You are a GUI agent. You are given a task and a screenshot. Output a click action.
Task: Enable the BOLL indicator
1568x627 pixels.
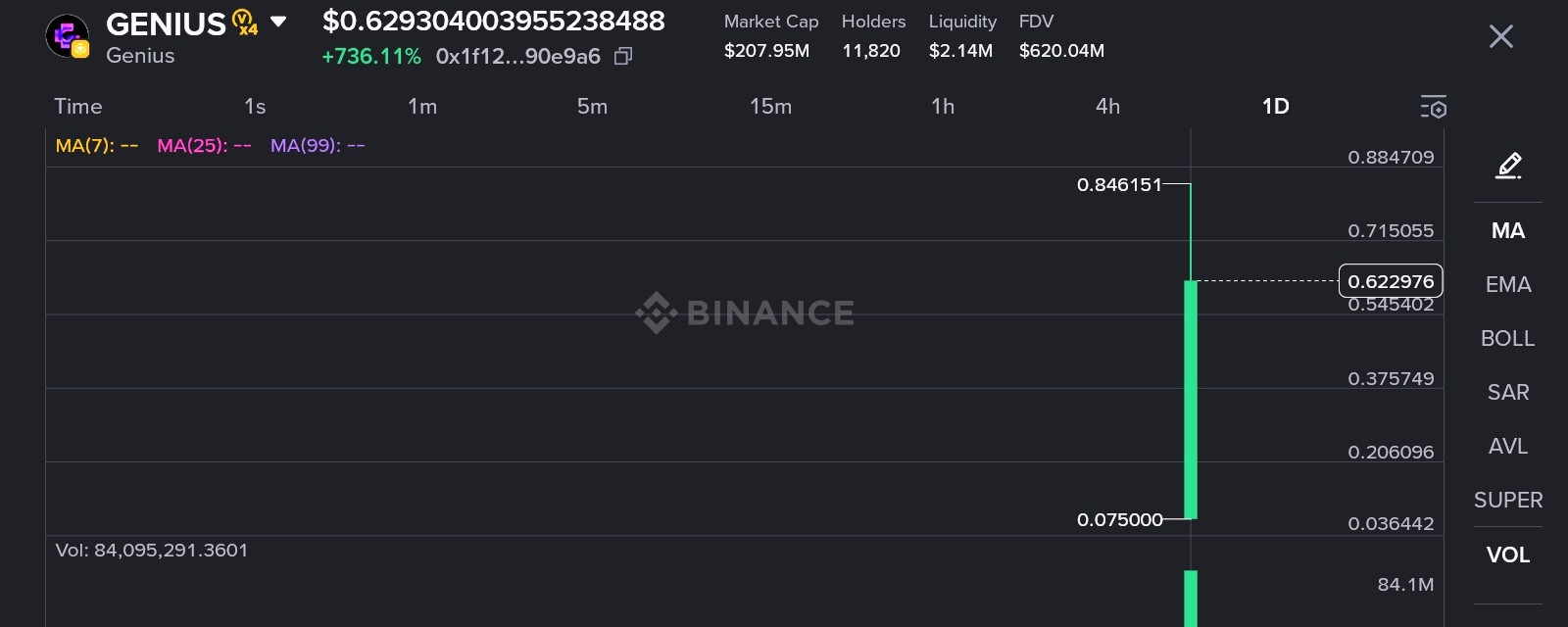coord(1507,338)
